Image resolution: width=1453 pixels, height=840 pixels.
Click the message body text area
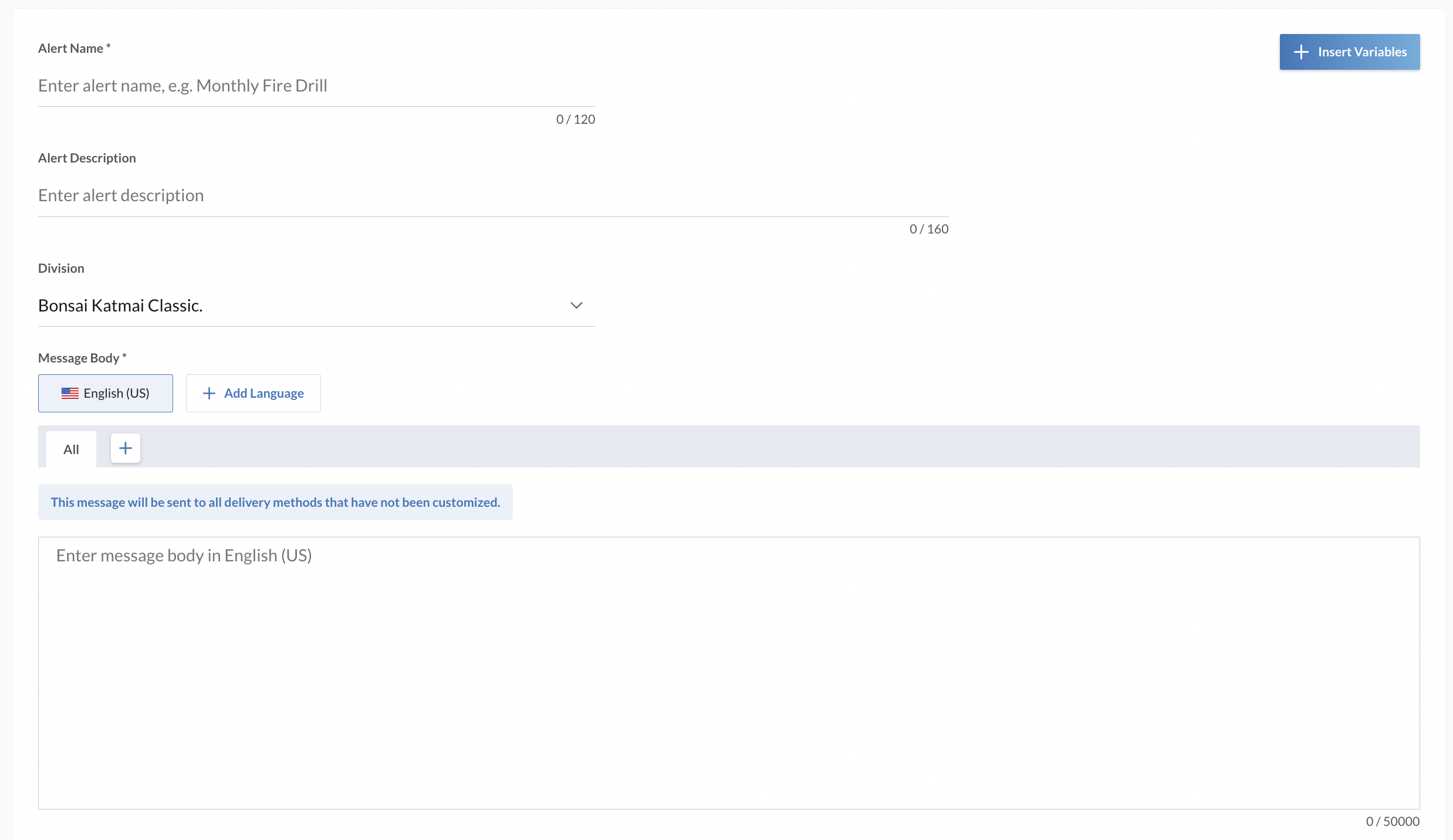click(x=729, y=672)
